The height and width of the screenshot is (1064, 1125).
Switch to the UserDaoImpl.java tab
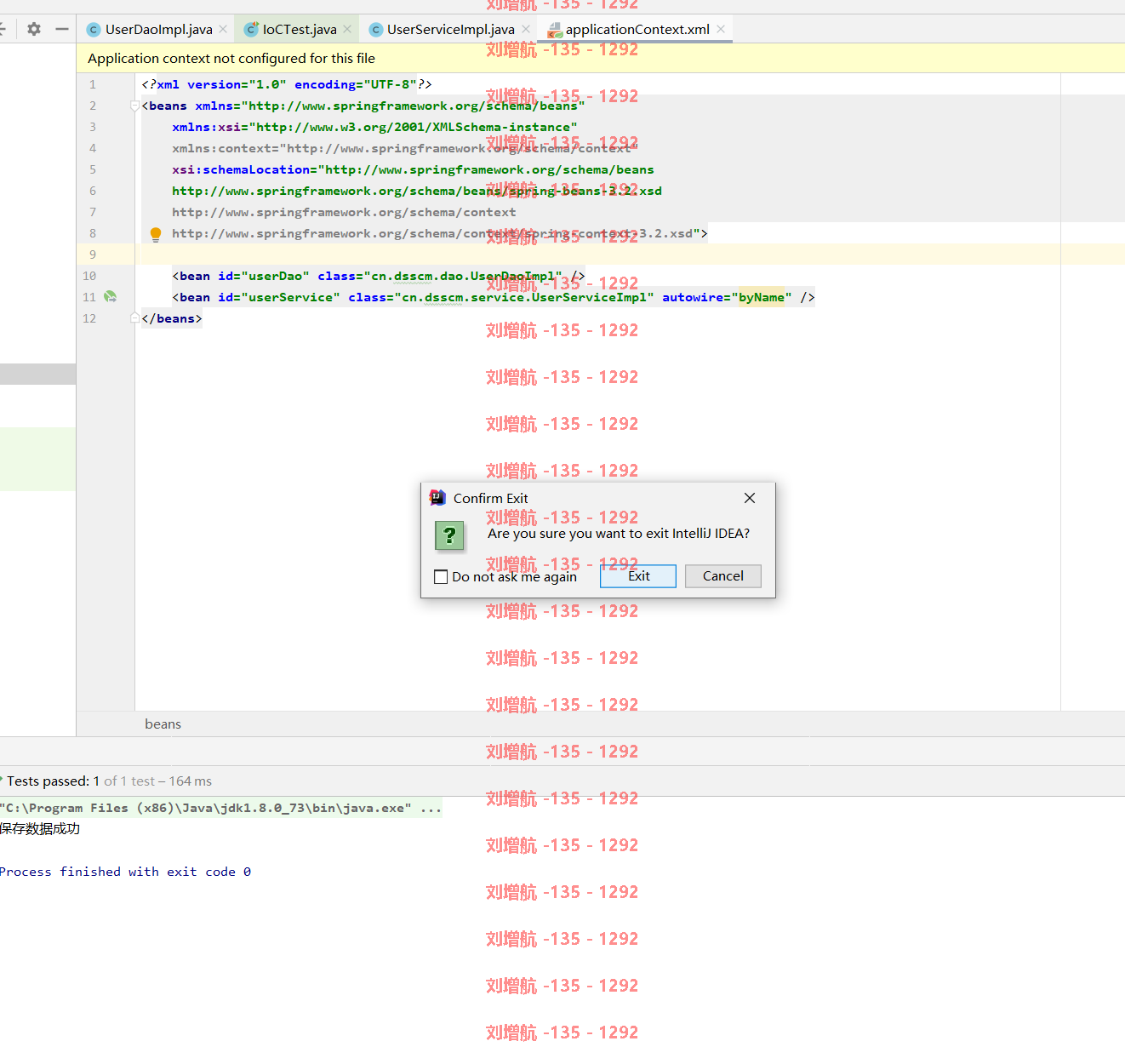pos(158,30)
